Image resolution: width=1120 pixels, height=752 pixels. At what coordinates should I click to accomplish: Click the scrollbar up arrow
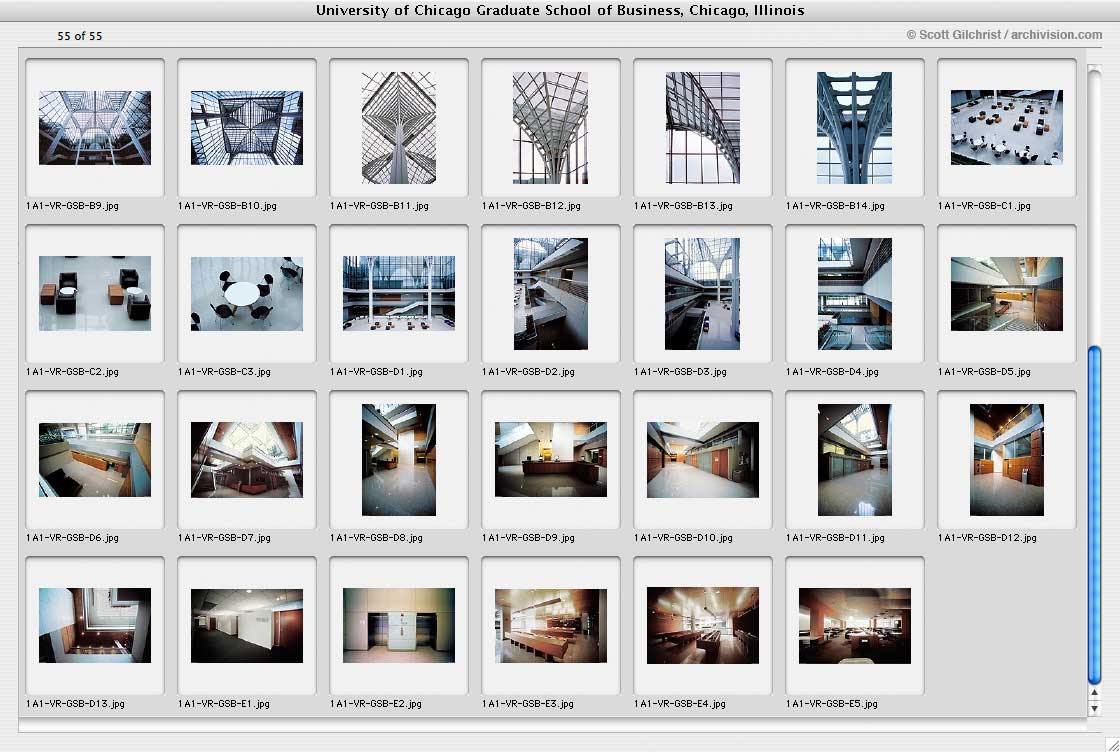1094,693
